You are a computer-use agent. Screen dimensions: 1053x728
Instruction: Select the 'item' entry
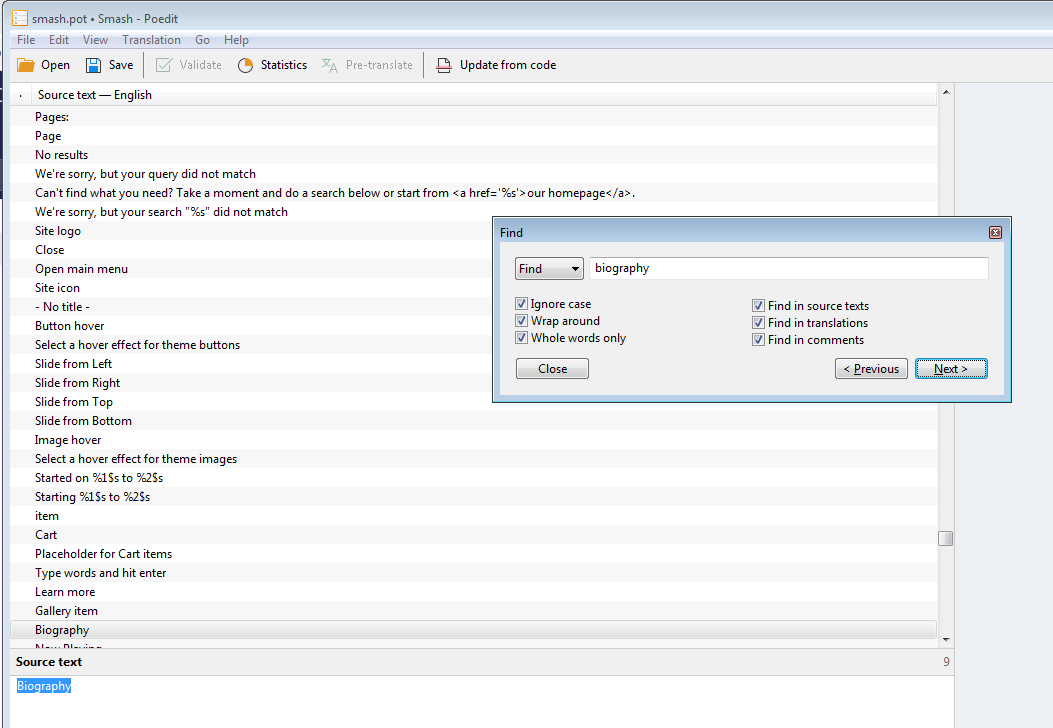click(x=473, y=516)
